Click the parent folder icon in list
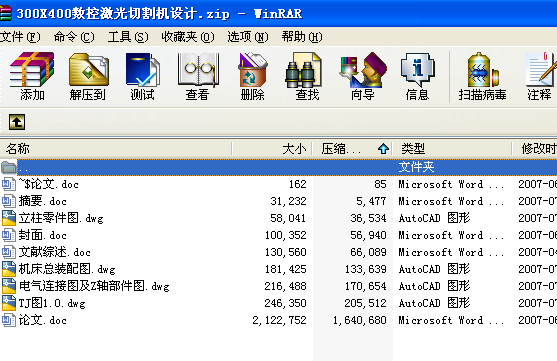Image resolution: width=557 pixels, height=361 pixels. pos(9,167)
